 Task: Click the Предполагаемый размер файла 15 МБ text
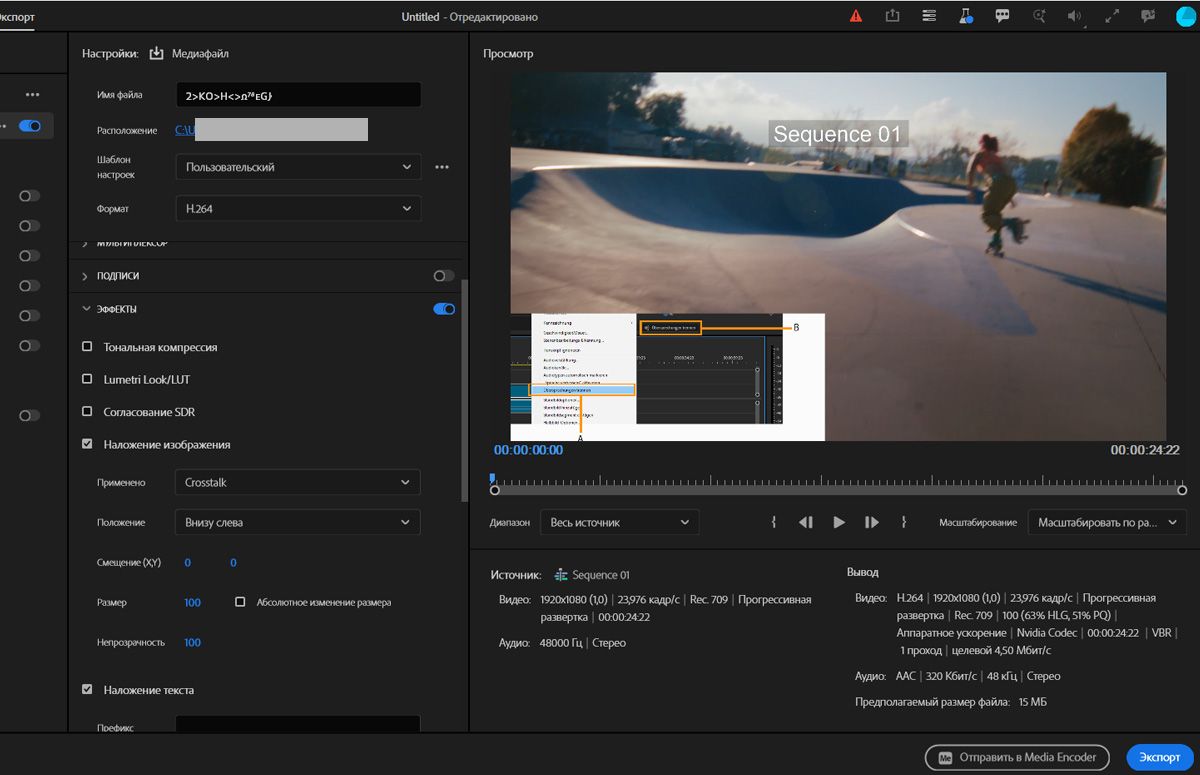(951, 702)
